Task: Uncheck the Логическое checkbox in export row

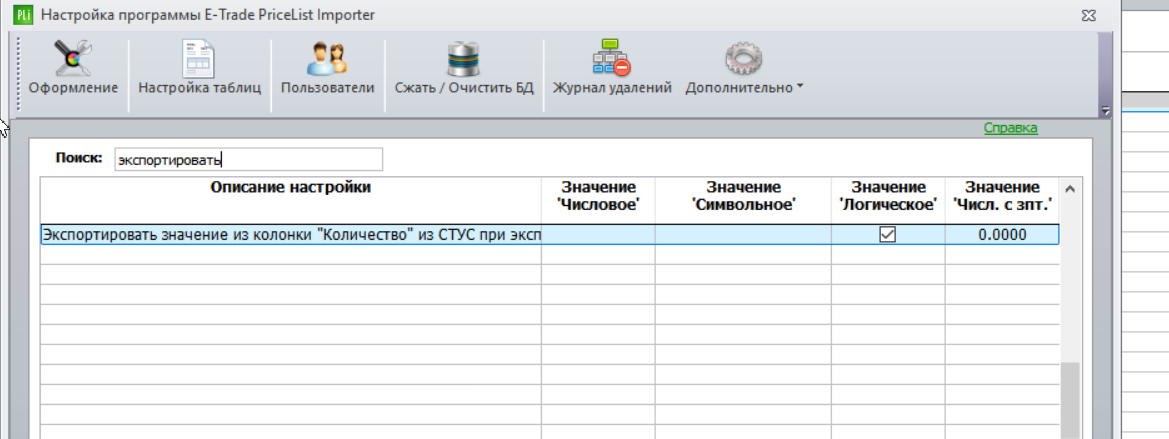Action: [887, 235]
